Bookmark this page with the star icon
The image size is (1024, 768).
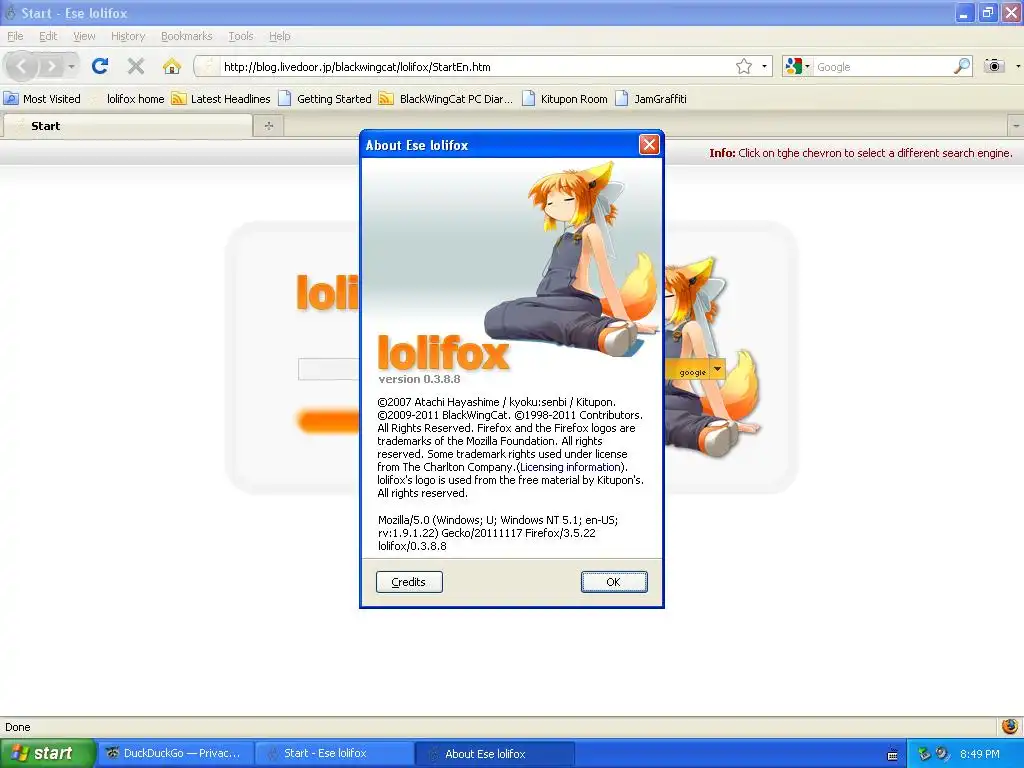click(x=743, y=67)
